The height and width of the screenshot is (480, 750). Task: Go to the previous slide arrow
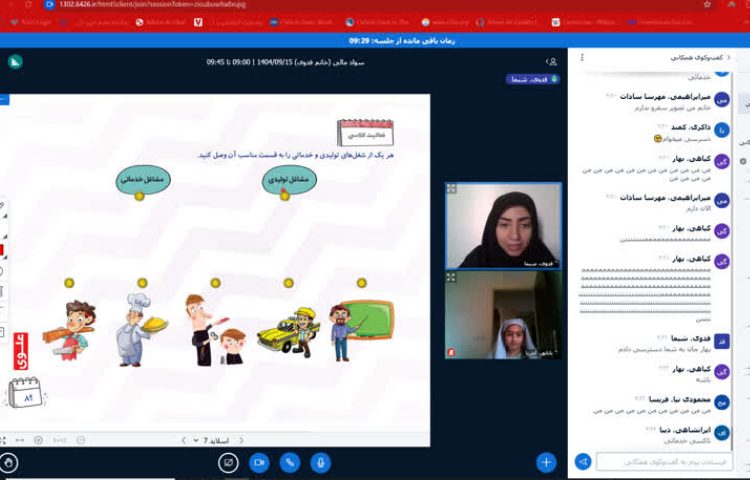click(x=240, y=440)
